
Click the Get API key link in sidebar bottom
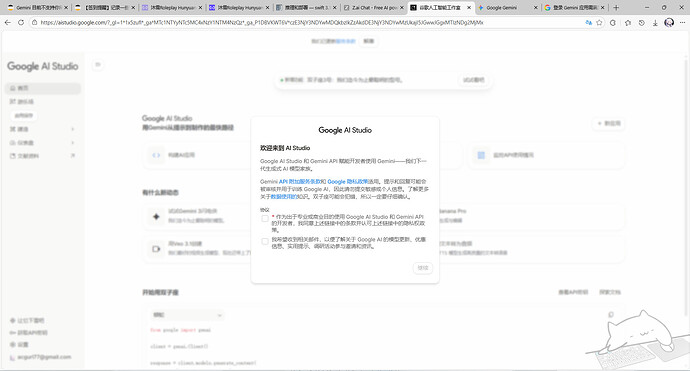(x=29, y=333)
